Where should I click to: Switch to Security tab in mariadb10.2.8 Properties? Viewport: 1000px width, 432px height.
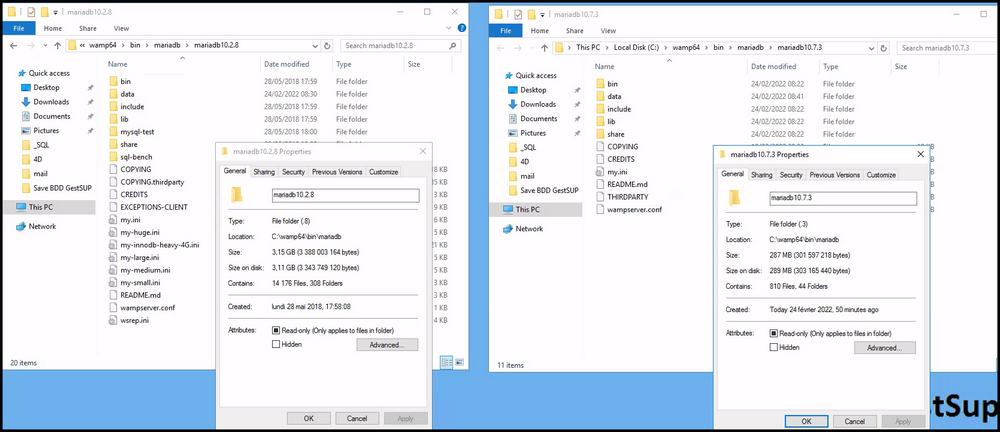coord(293,172)
